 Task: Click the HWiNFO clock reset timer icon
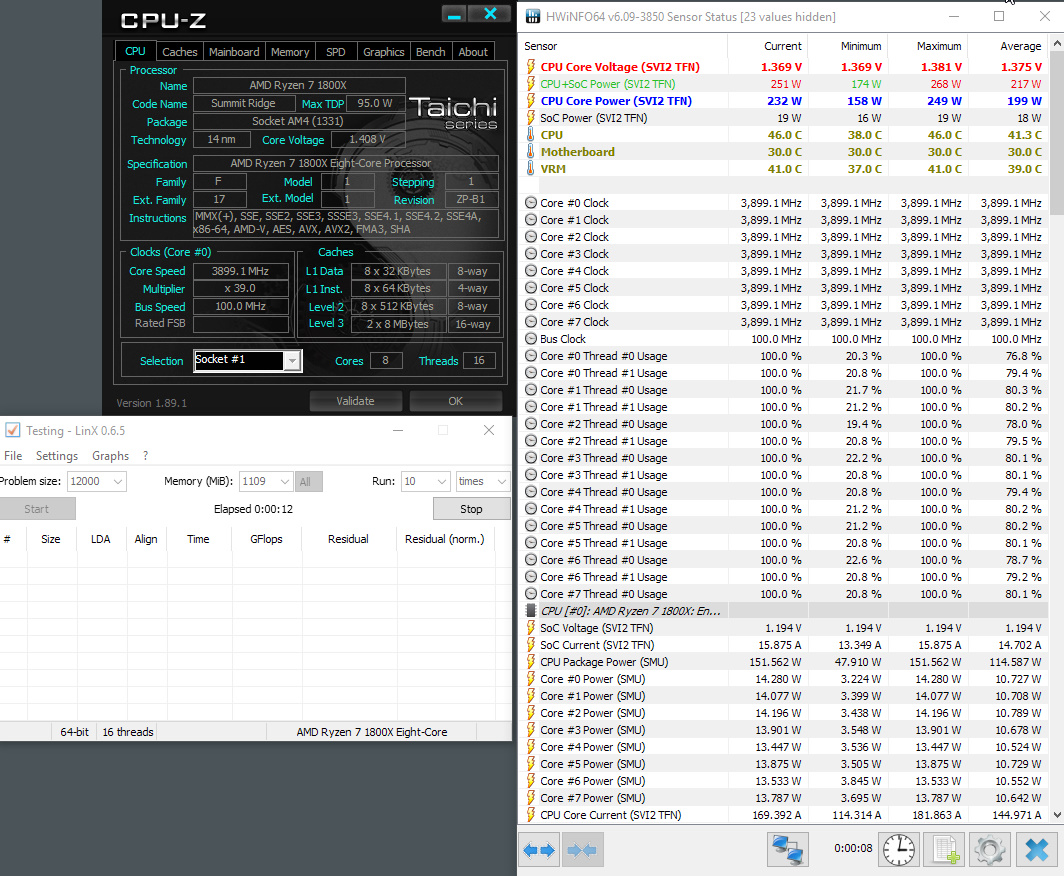tap(898, 850)
